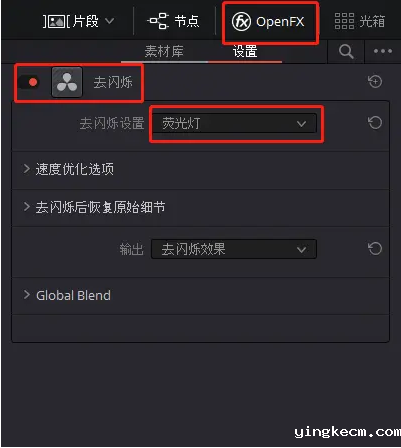Screen dimensions: 401x448
Task: Open the 去闪烁效果 output dropdown
Action: 234,249
